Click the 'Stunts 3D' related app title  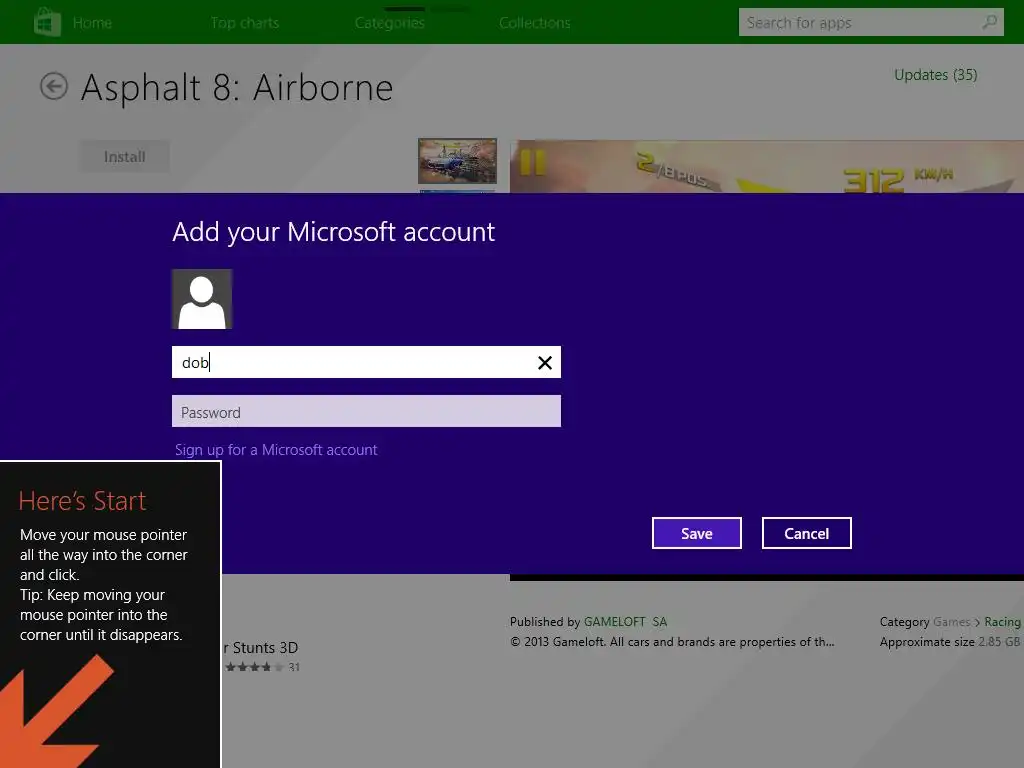261,648
